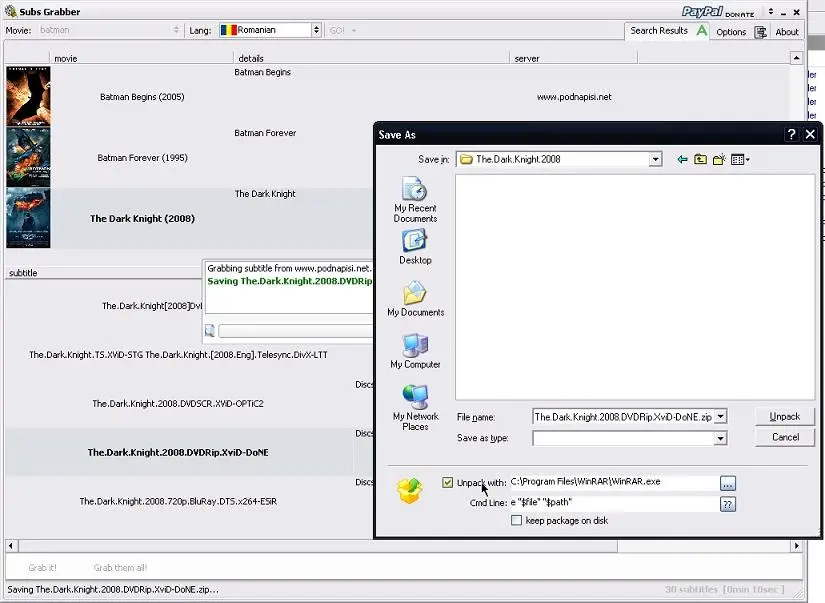Select the Batman Forever (1995) row
This screenshot has width=825, height=603.
tap(142, 158)
